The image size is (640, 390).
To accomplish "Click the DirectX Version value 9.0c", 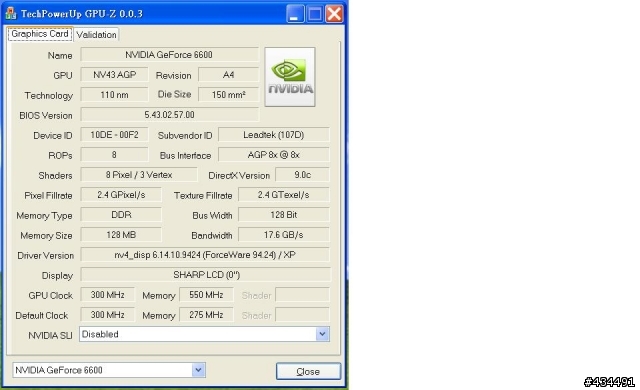I will [302, 175].
